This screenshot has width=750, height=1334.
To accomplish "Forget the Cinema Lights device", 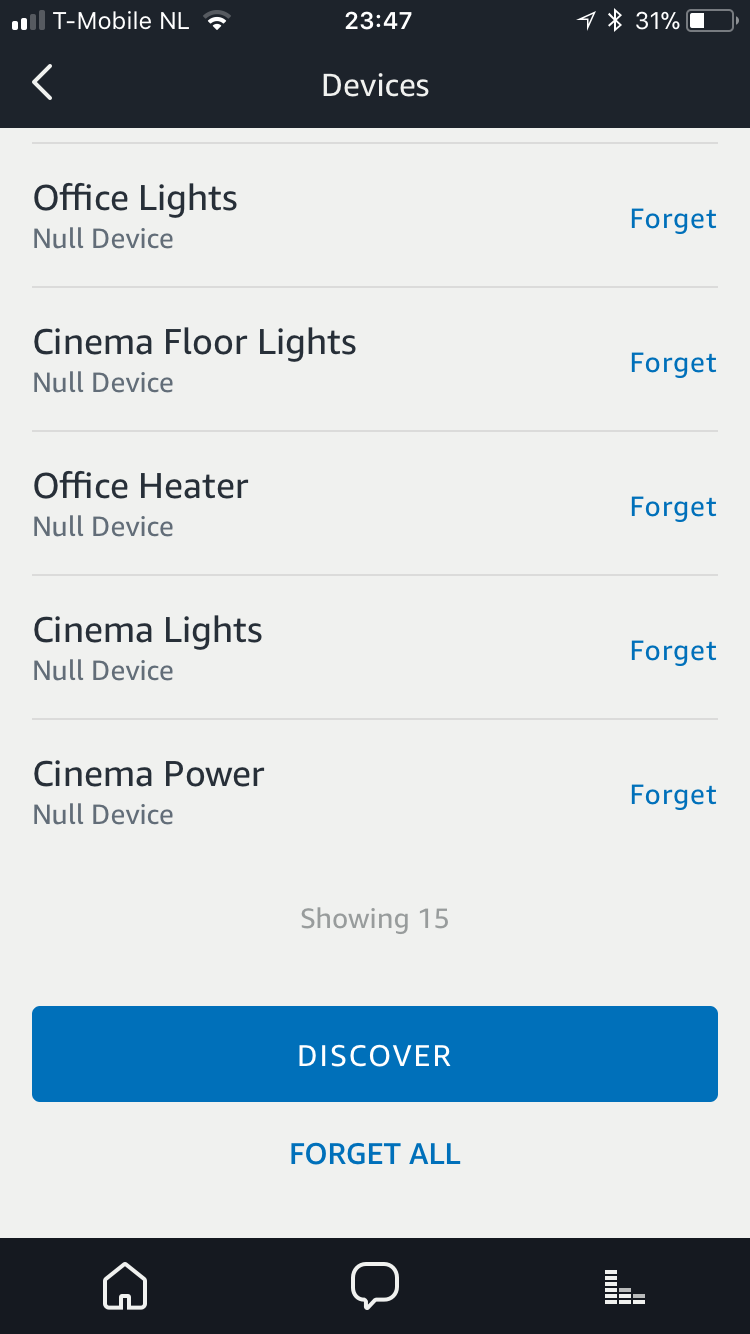I will [673, 651].
